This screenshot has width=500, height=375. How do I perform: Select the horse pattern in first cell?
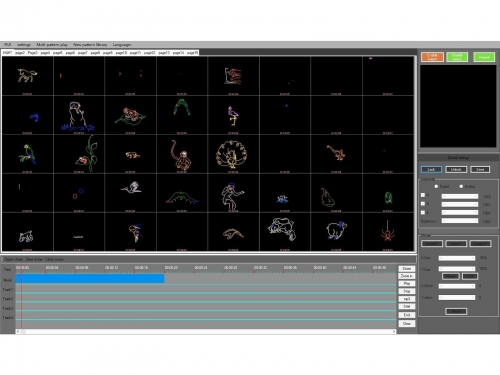click(x=27, y=76)
